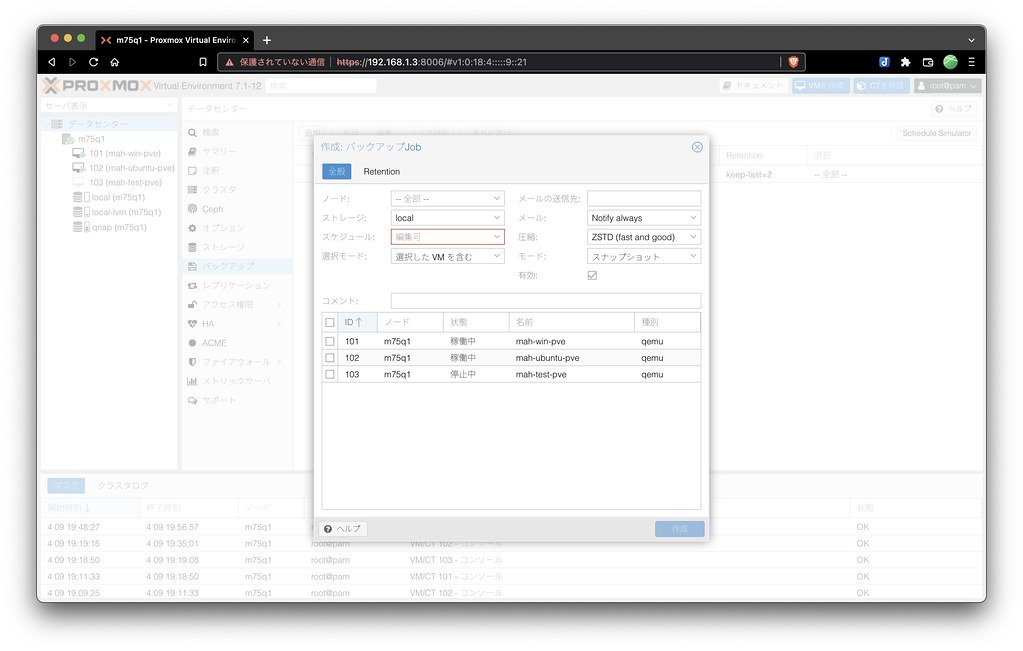Open the サーバ表示 view dropdown

tap(108, 106)
